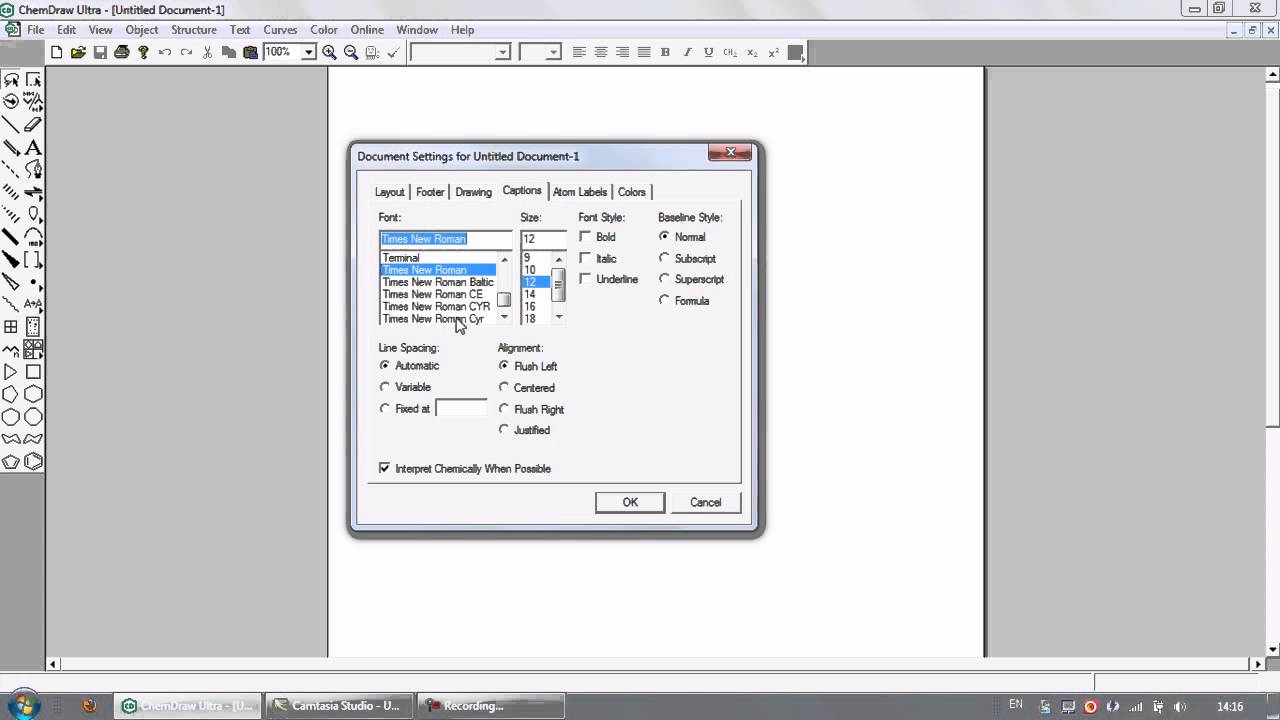
Task: Choose Centered alignment option
Action: [x=504, y=387]
